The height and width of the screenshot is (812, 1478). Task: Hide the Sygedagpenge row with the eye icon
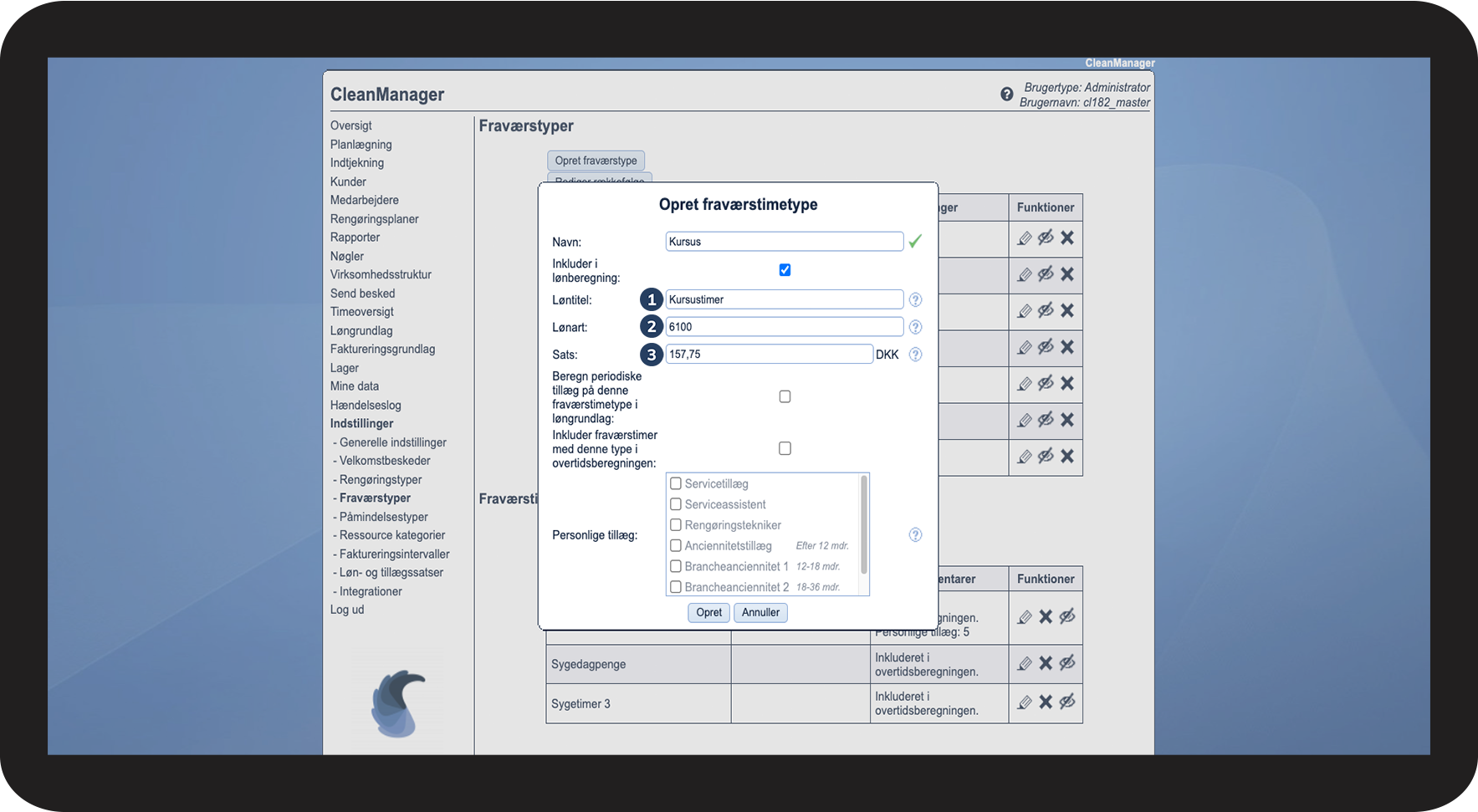tap(1067, 663)
